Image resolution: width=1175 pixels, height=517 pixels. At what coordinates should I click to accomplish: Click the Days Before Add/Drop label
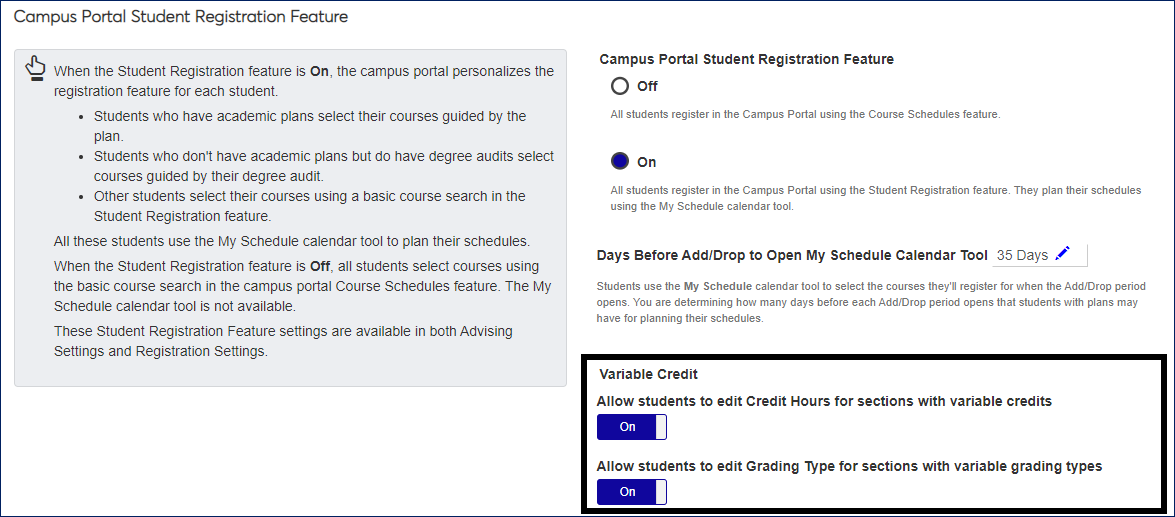(792, 255)
